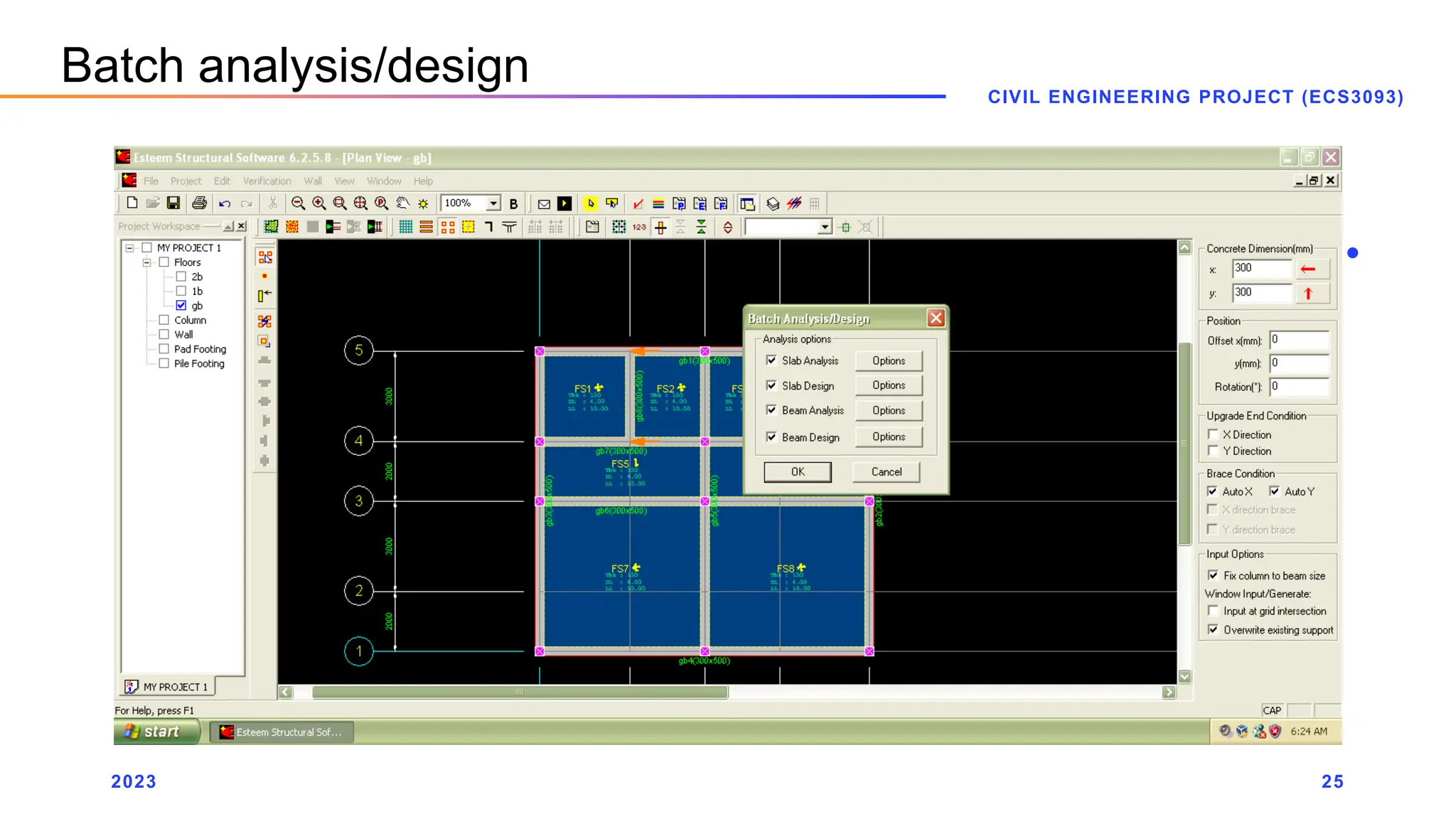
Task: Toggle the Beam Design checkbox
Action: (771, 437)
